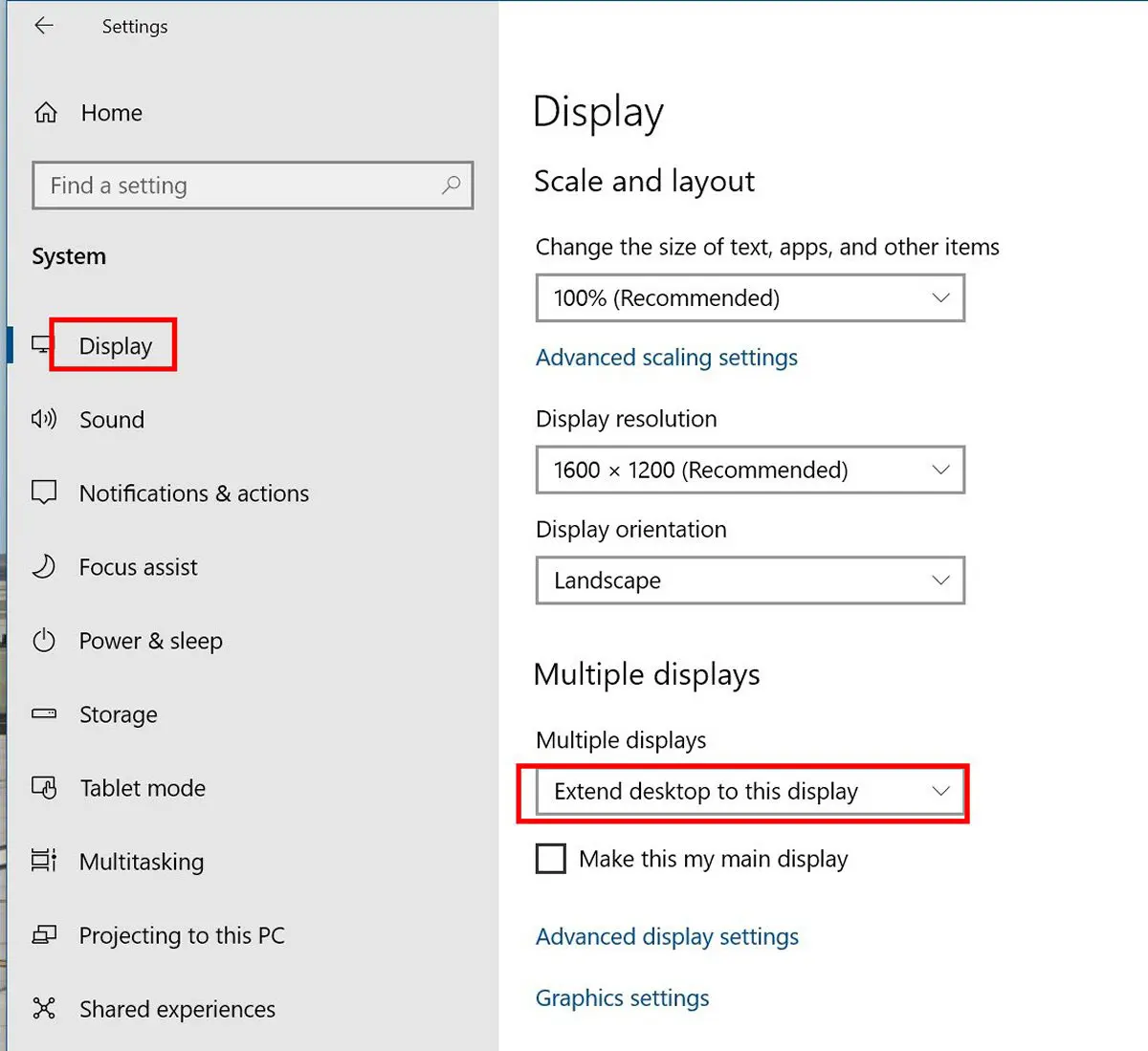This screenshot has width=1148, height=1051.
Task: Click the Sound speaker icon
Action: pos(44,419)
